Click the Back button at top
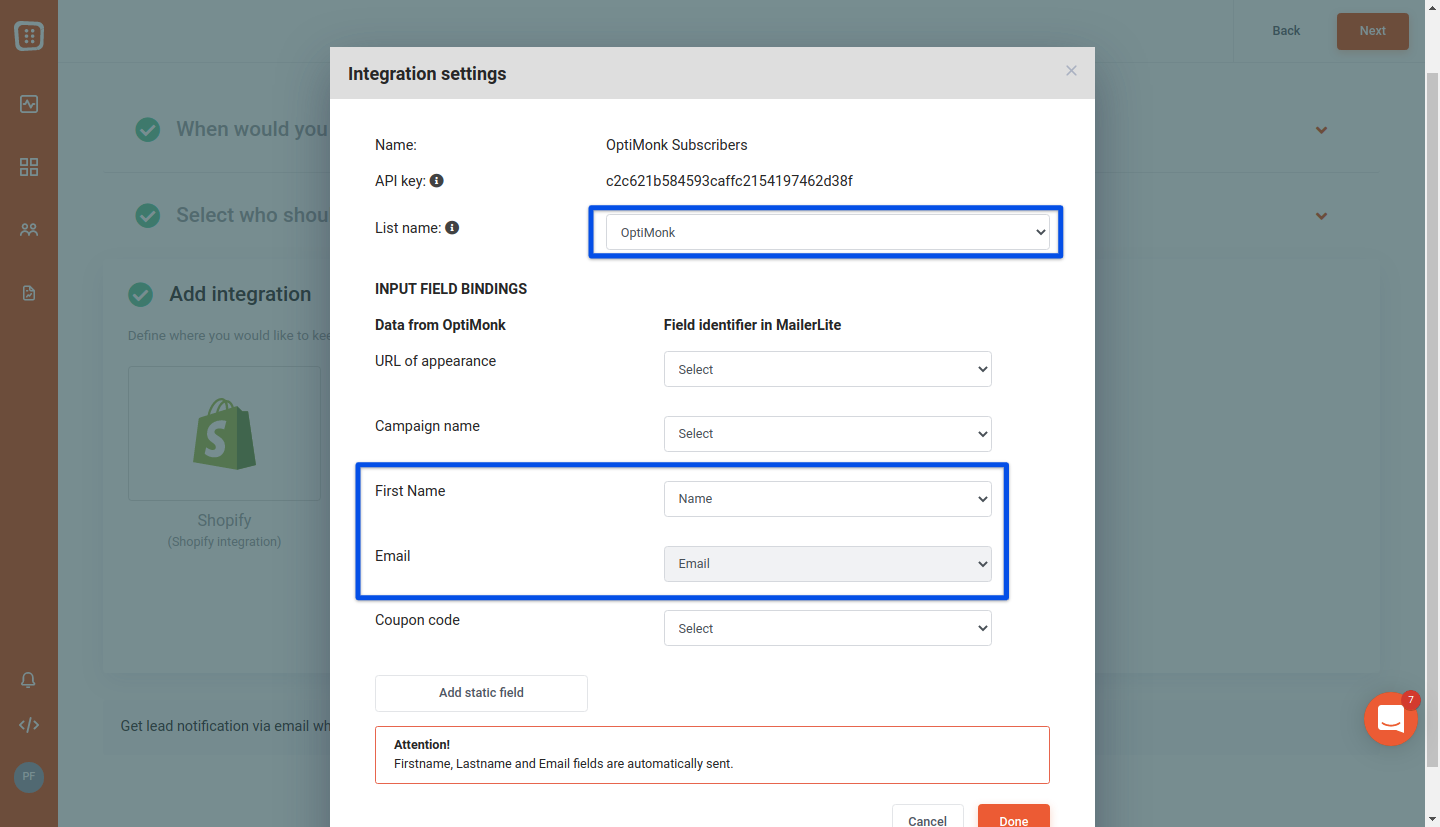Image resolution: width=1440 pixels, height=827 pixels. pos(1286,31)
